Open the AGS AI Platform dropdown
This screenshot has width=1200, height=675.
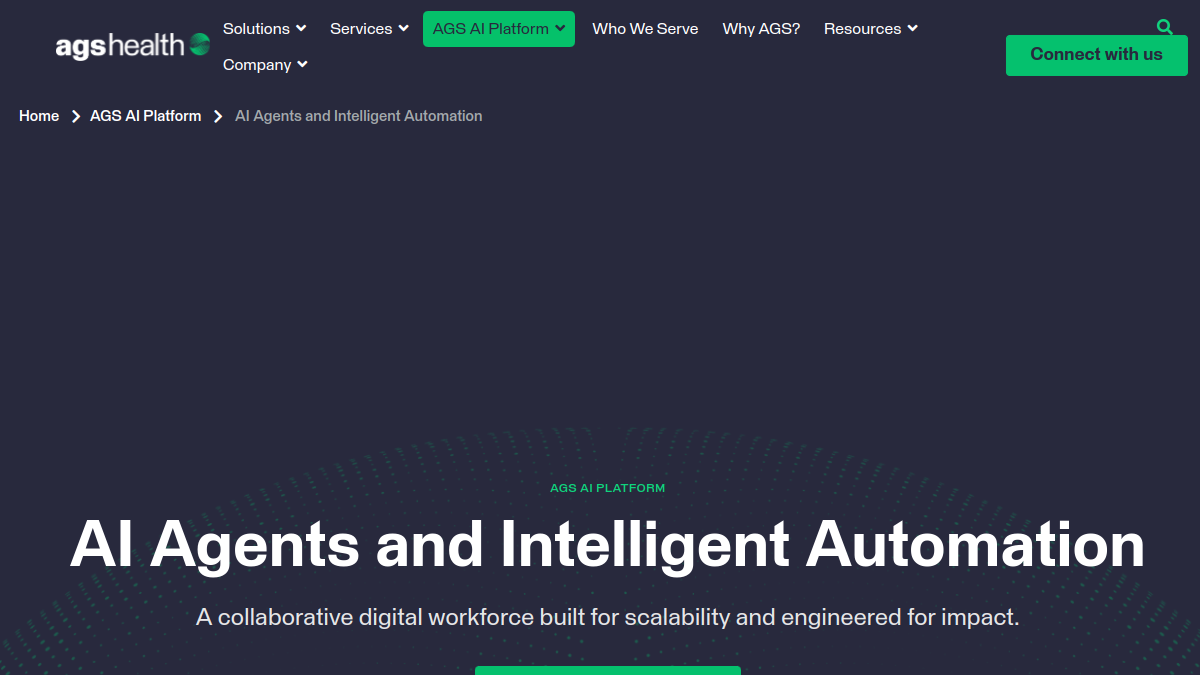[499, 29]
